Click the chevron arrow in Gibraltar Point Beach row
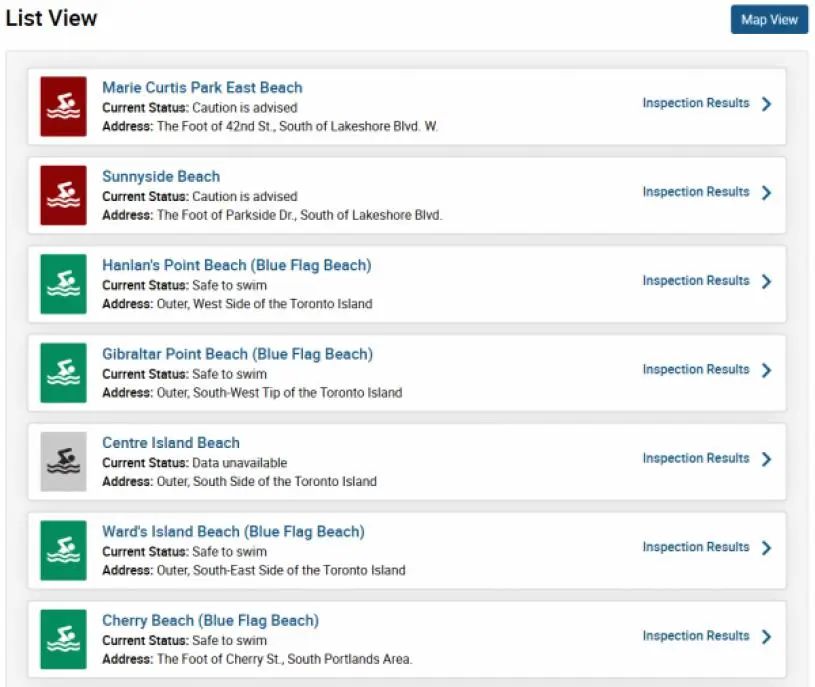The height and width of the screenshot is (687, 815). pyautogui.click(x=766, y=371)
